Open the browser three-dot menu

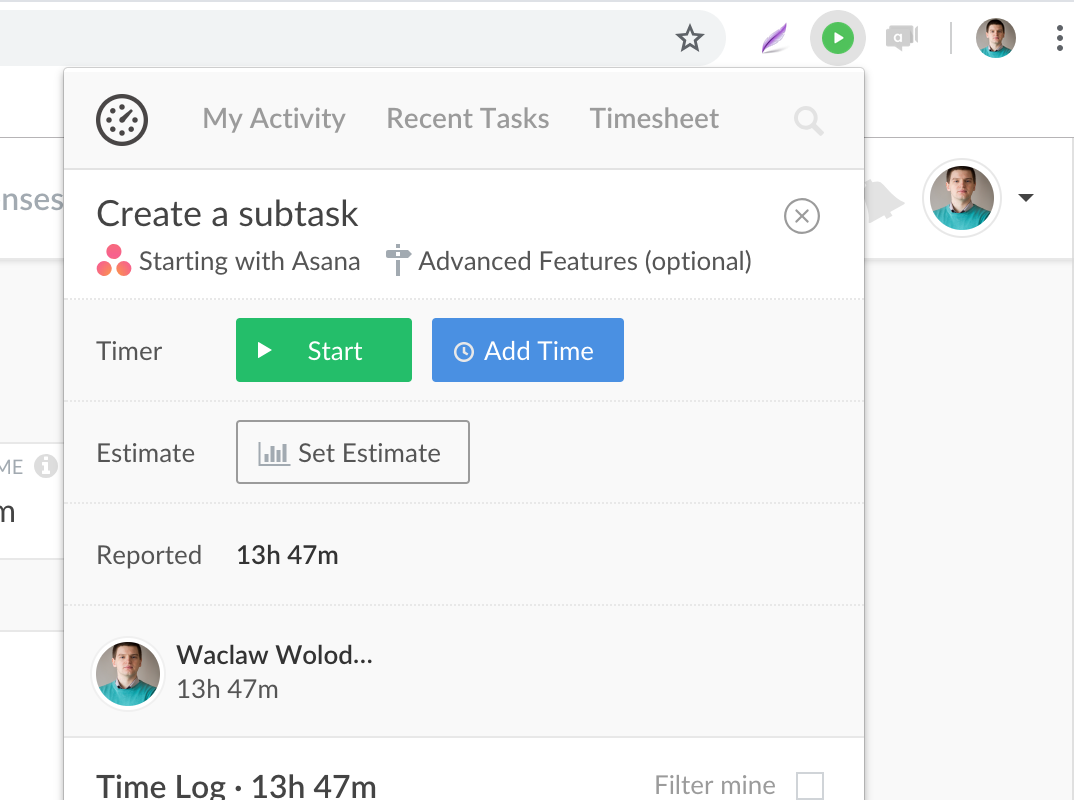tap(1060, 38)
